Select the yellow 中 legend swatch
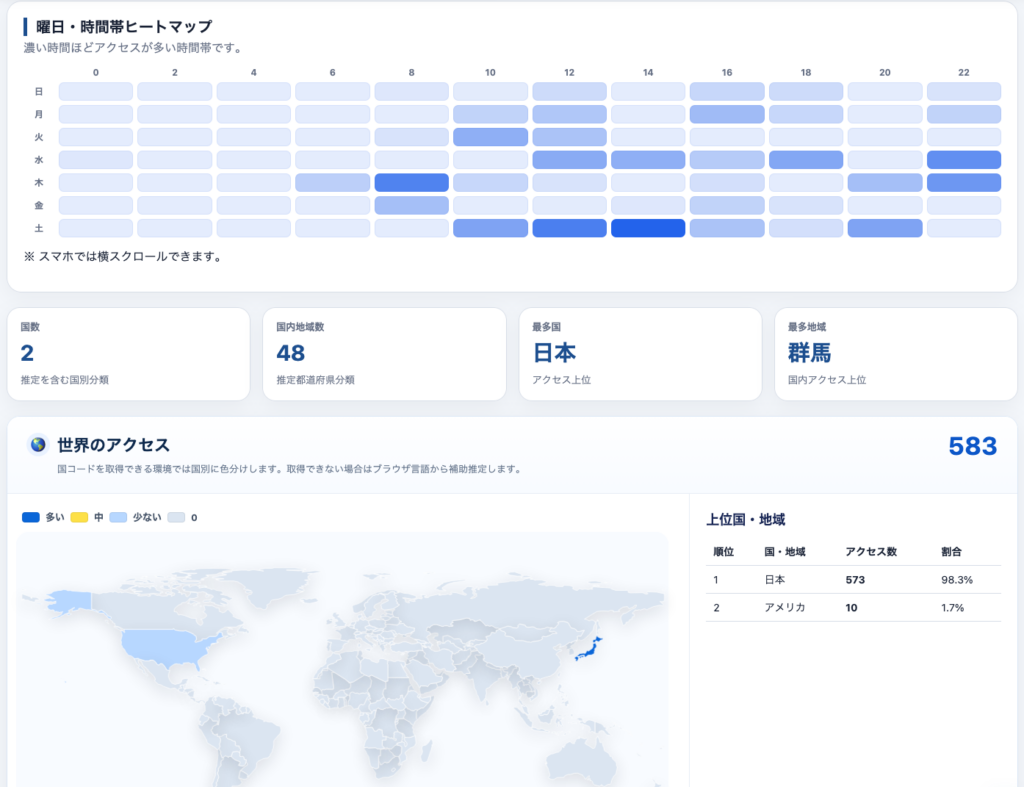1024x787 pixels. click(x=79, y=517)
